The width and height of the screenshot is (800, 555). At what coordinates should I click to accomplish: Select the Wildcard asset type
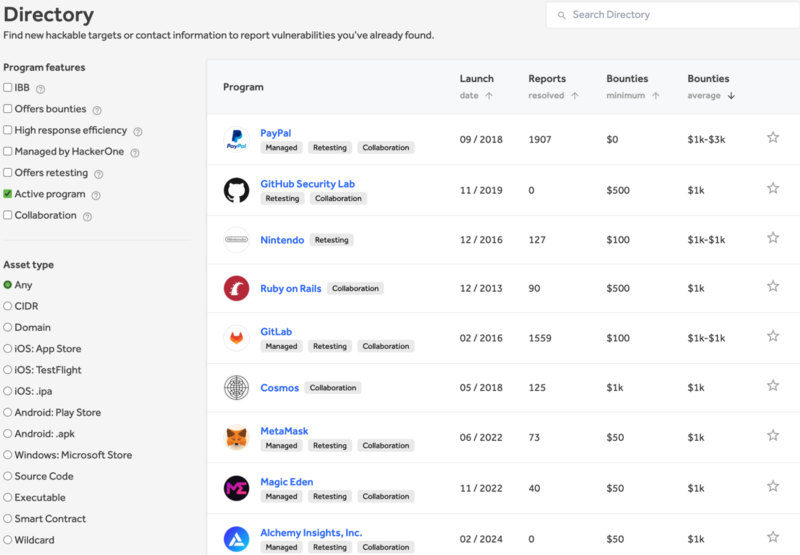(x=8, y=540)
